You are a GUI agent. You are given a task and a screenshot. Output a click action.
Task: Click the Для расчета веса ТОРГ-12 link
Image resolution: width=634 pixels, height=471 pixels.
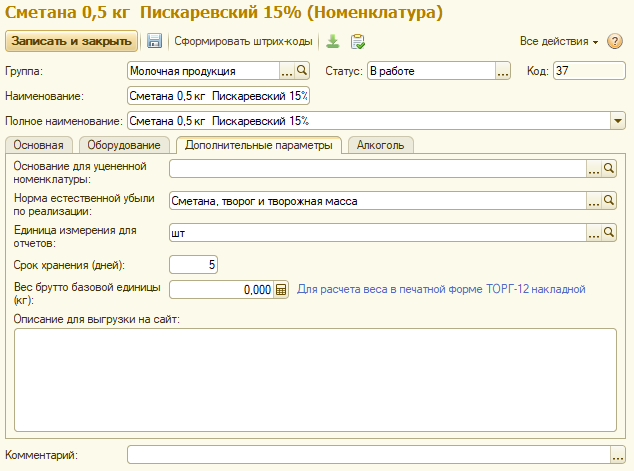click(x=441, y=289)
